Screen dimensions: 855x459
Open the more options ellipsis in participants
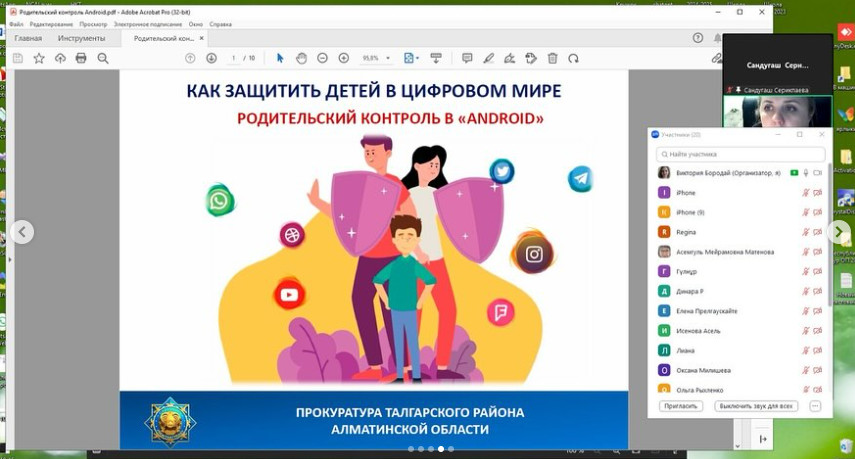pyautogui.click(x=815, y=406)
